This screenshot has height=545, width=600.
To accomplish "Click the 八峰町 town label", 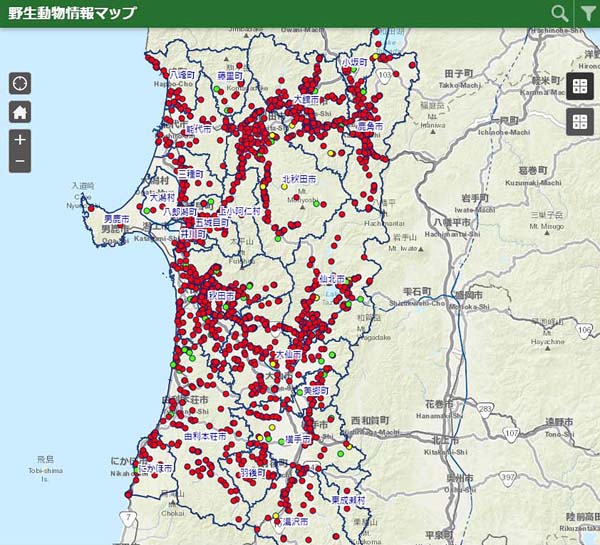I will 181,74.
